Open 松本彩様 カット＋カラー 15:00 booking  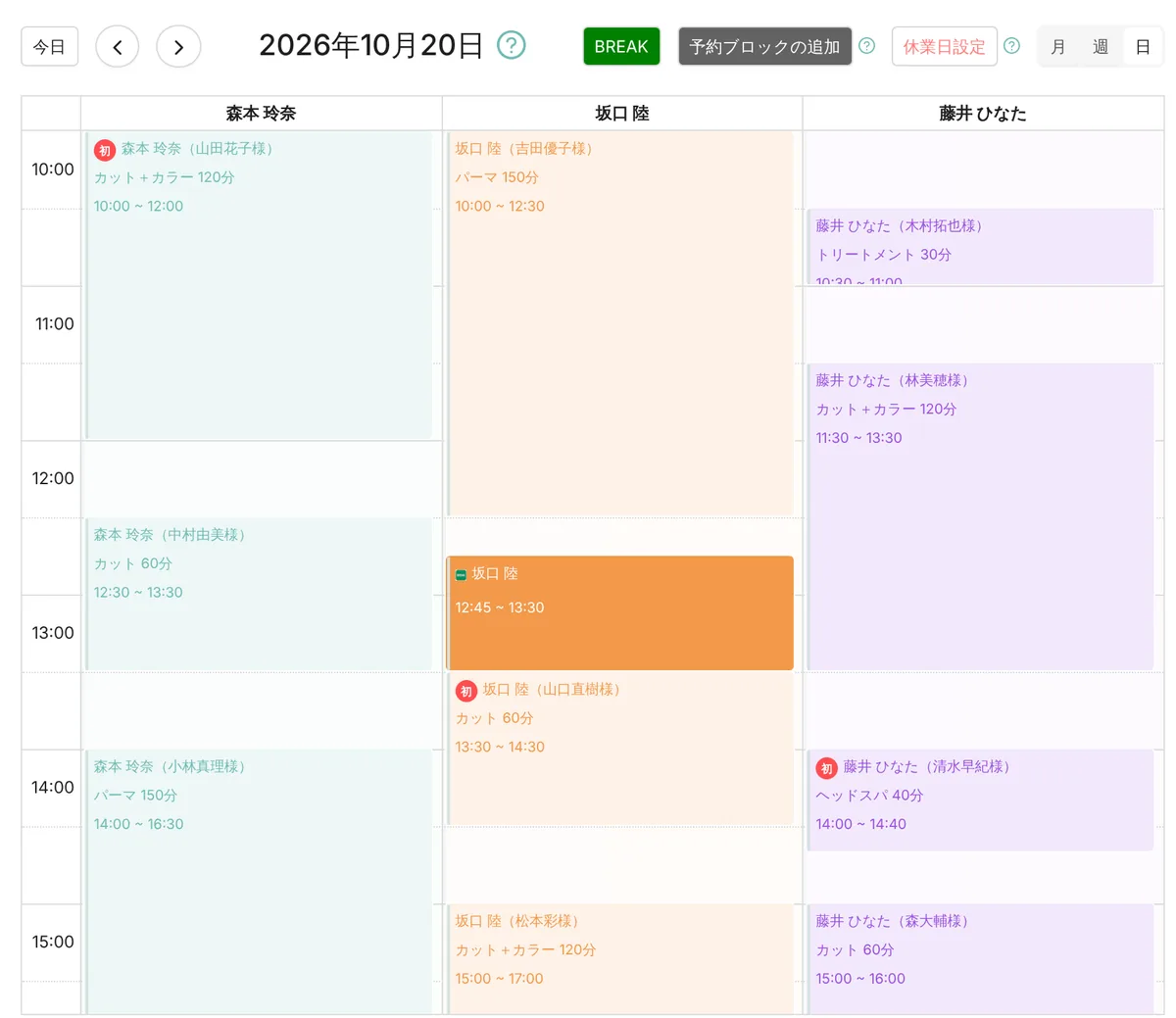point(620,959)
